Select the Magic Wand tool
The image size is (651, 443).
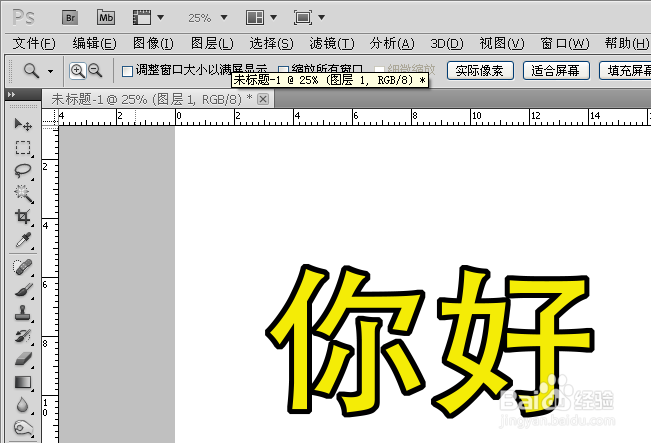click(x=23, y=193)
